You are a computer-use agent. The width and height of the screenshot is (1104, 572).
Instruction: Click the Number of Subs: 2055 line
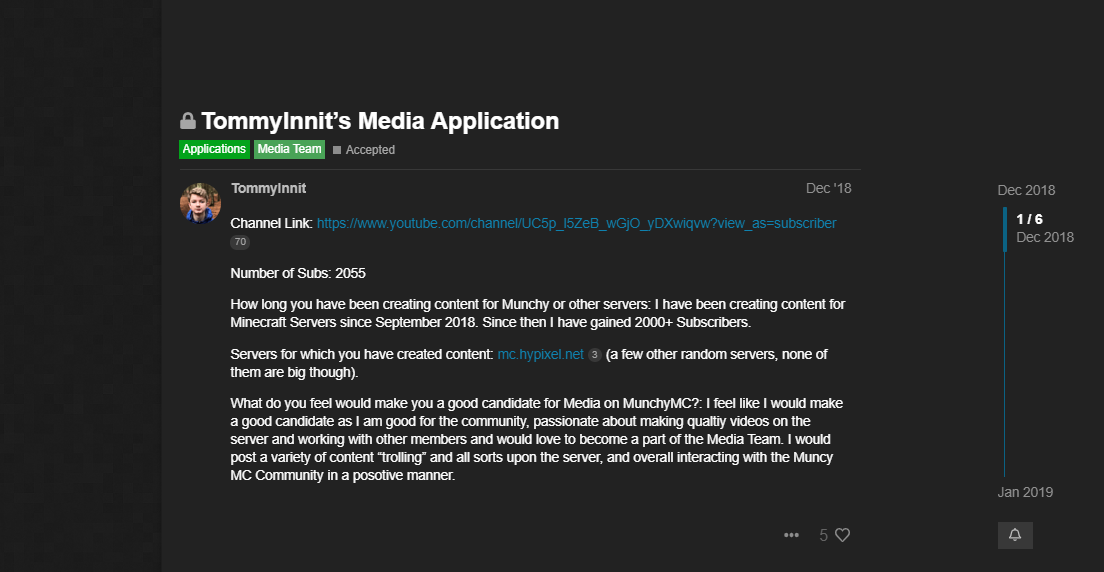click(298, 273)
